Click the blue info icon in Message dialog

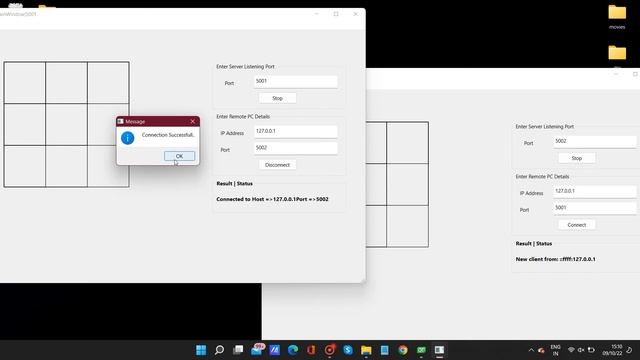point(127,138)
